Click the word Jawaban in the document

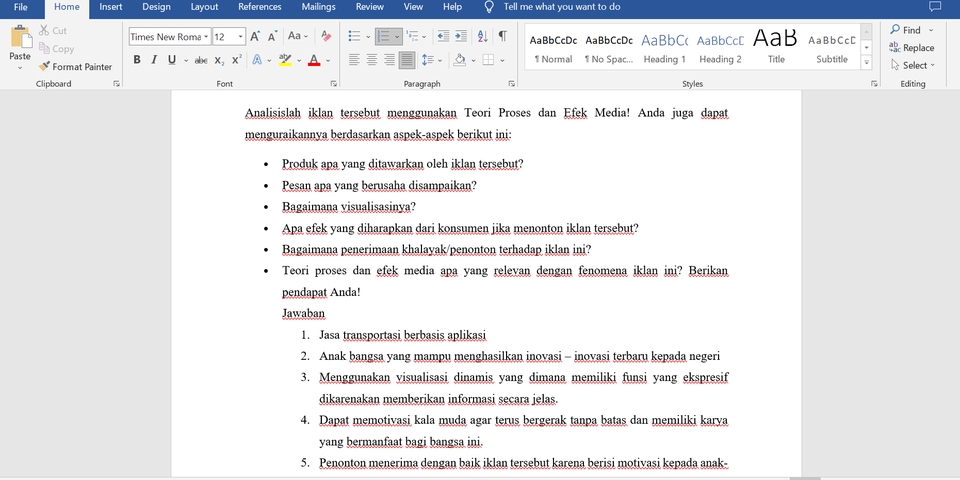(303, 313)
